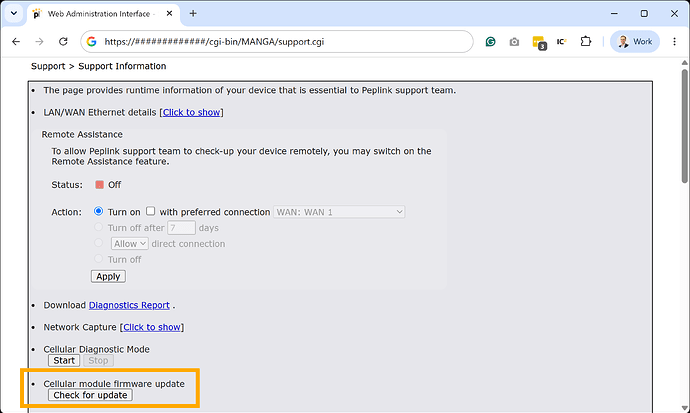
Task: Open Chrome three-dot menu
Action: point(674,41)
